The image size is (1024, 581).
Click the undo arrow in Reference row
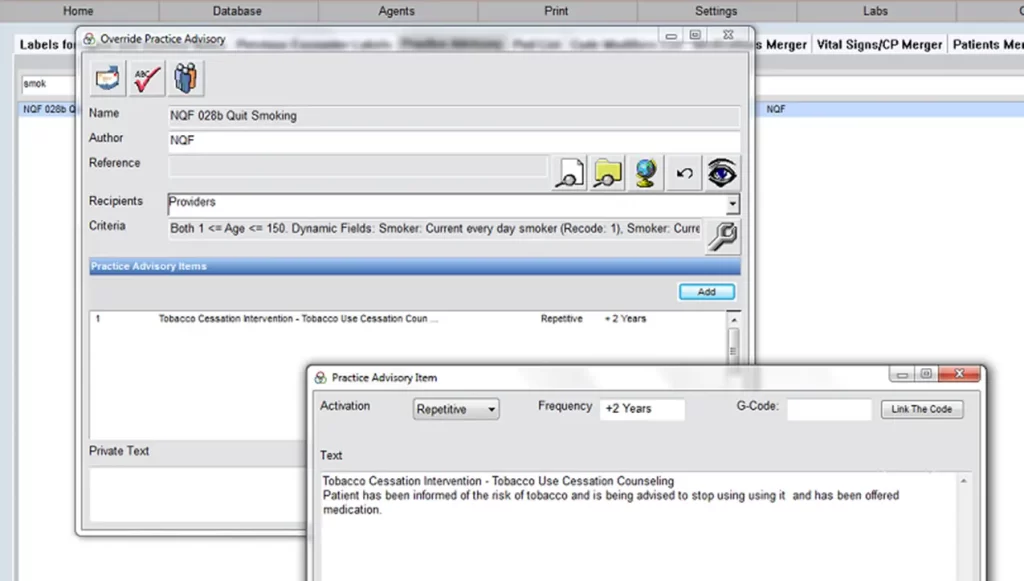click(x=684, y=172)
